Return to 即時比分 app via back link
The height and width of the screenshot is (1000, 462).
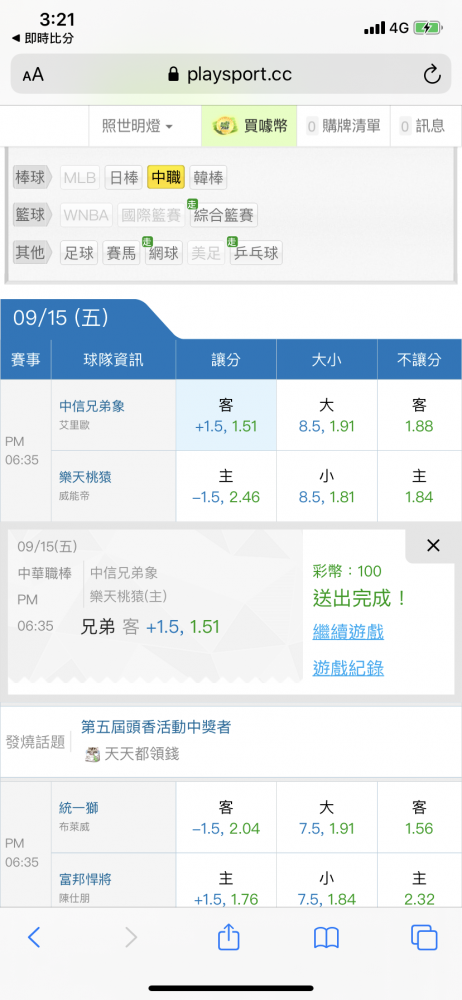click(43, 38)
